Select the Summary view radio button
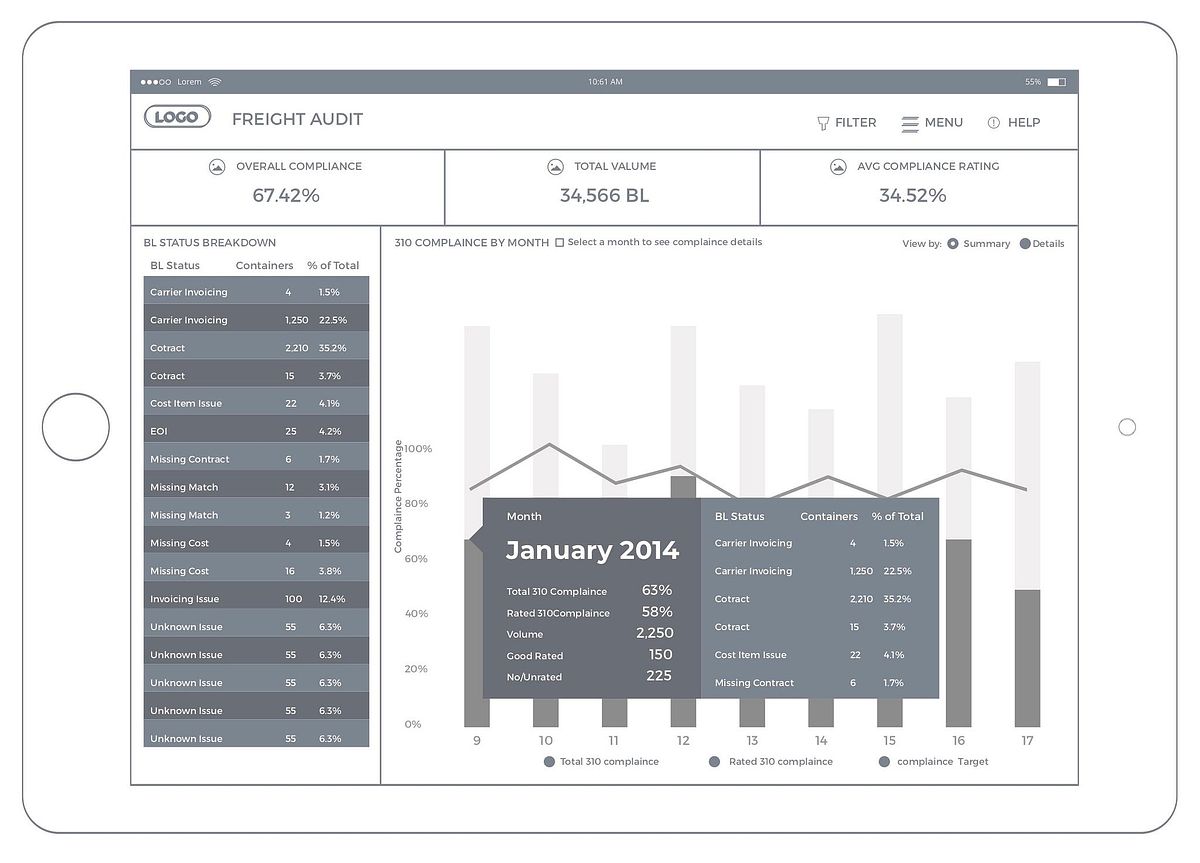Screen dimensions: 1200x863 click(952, 243)
